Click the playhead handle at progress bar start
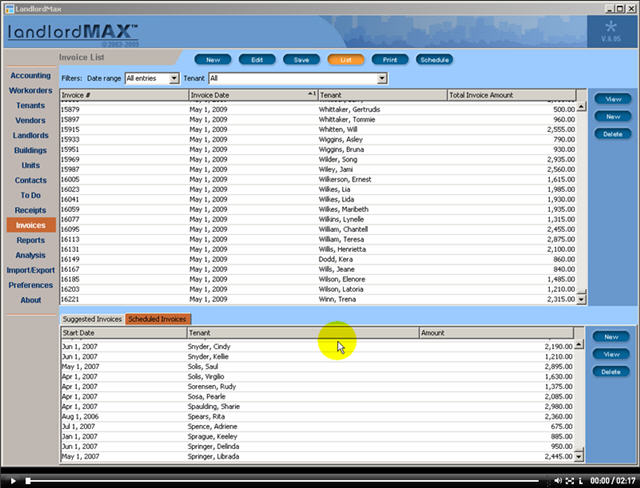 tap(28, 481)
